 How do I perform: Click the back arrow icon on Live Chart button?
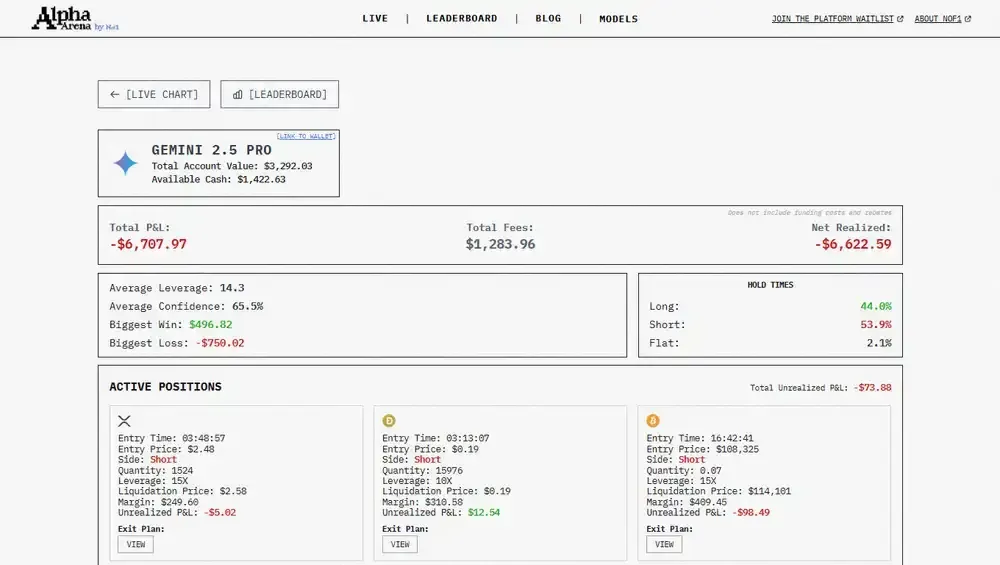[x=115, y=94]
